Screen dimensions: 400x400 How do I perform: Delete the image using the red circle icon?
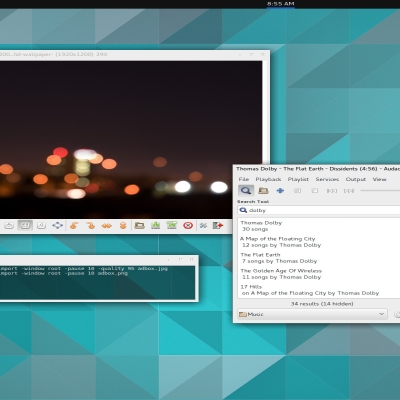click(188, 226)
